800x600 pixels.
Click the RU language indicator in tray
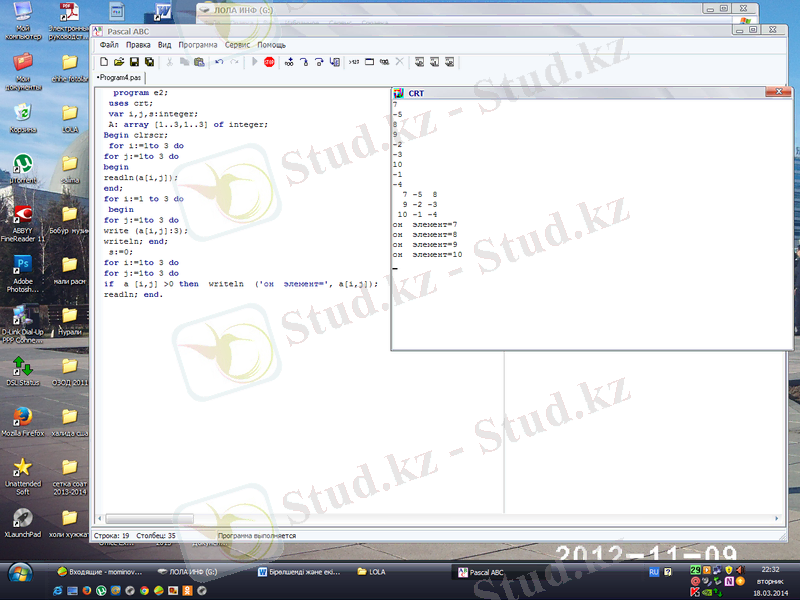[x=655, y=572]
